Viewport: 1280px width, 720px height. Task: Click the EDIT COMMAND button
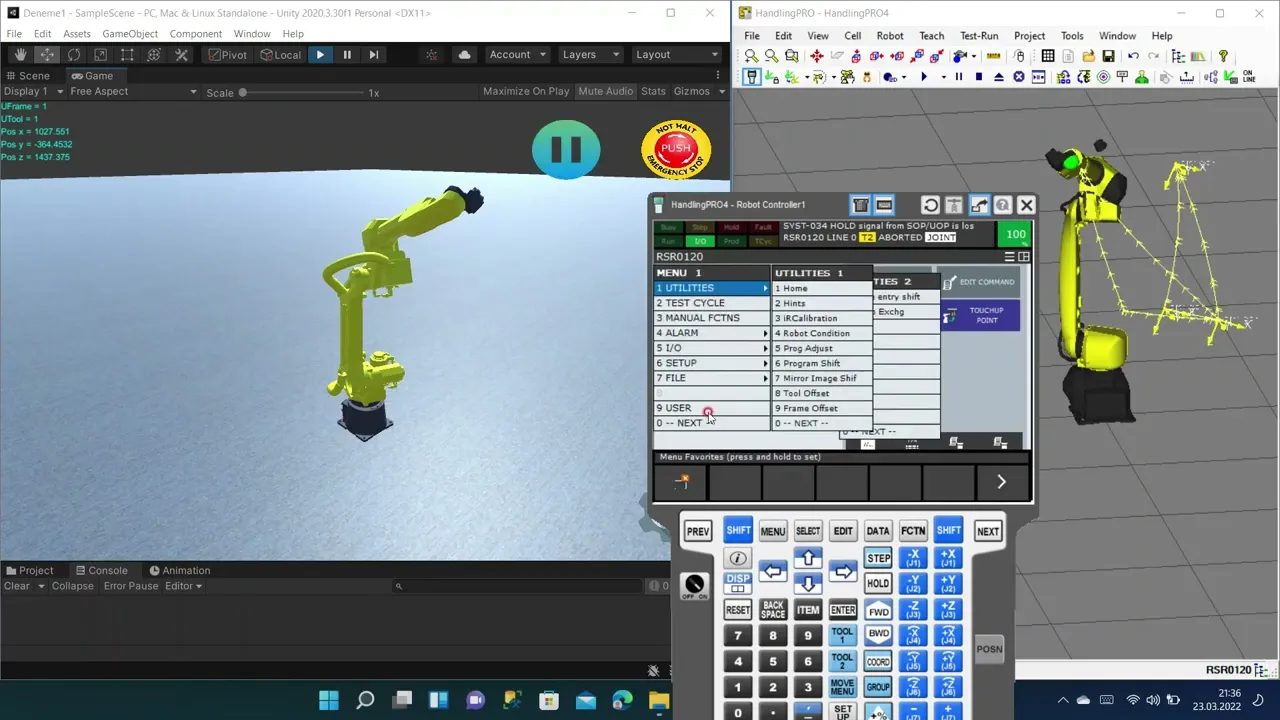click(980, 282)
